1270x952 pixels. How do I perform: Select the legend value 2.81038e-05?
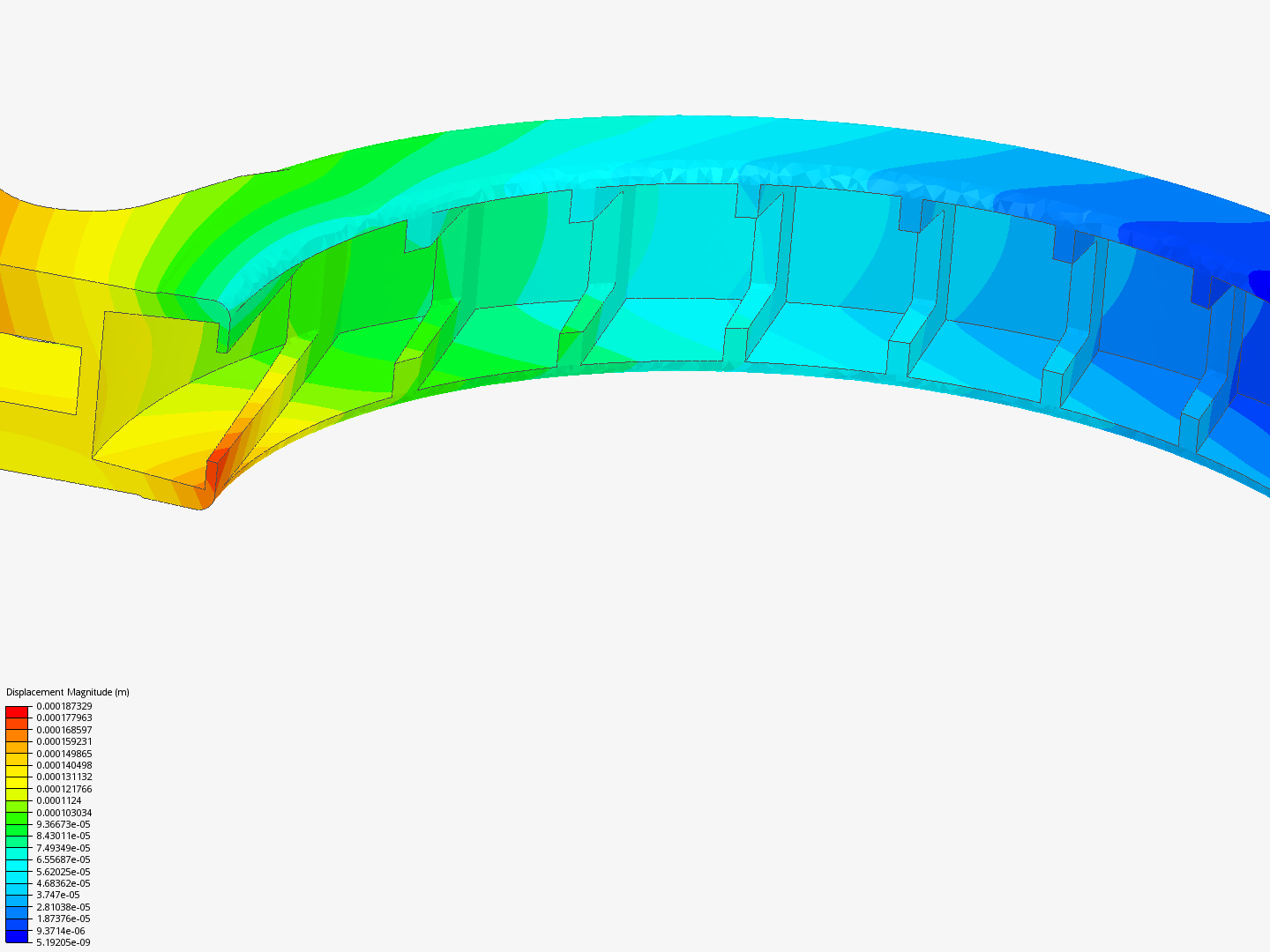pyautogui.click(x=63, y=907)
